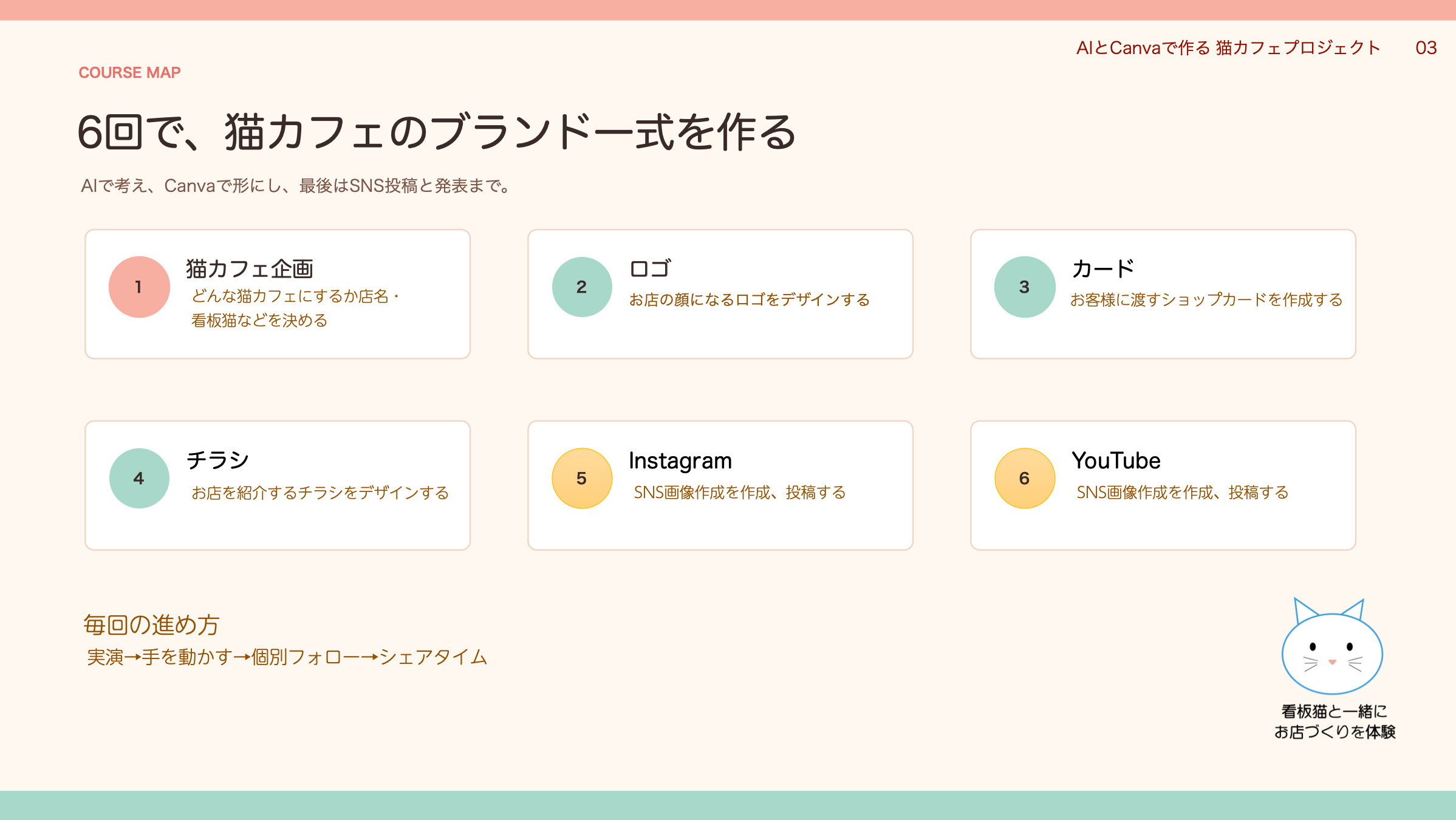Click the cat face illustration
The image size is (1456, 820).
coord(1332,646)
